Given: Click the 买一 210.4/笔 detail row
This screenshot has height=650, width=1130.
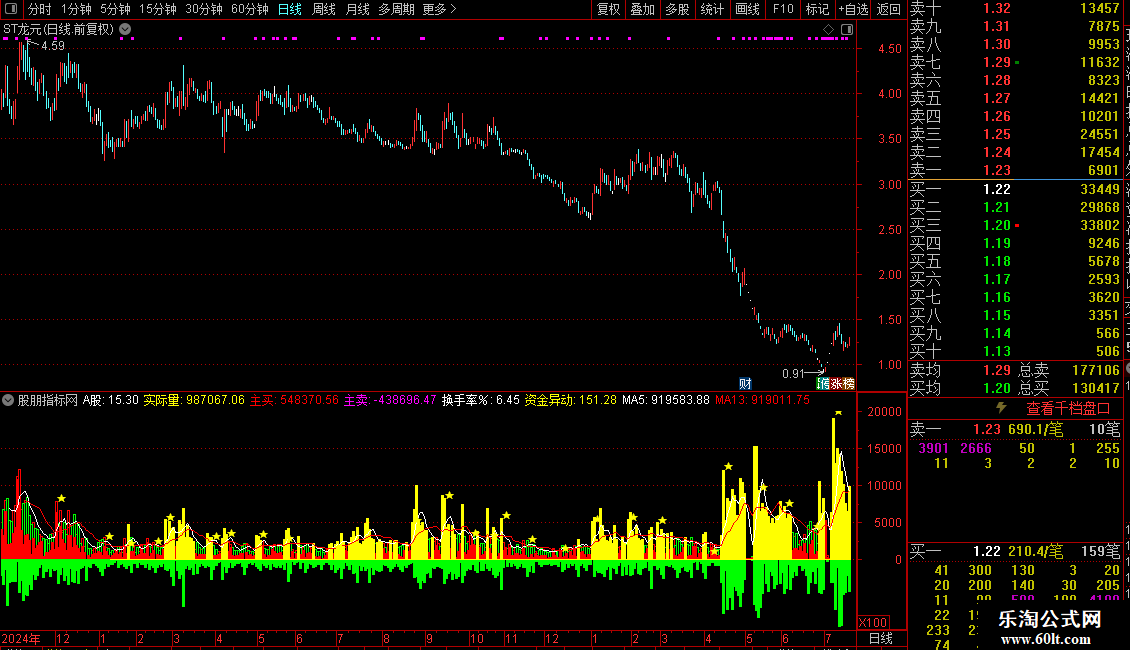Looking at the screenshot, I should tap(1015, 552).
